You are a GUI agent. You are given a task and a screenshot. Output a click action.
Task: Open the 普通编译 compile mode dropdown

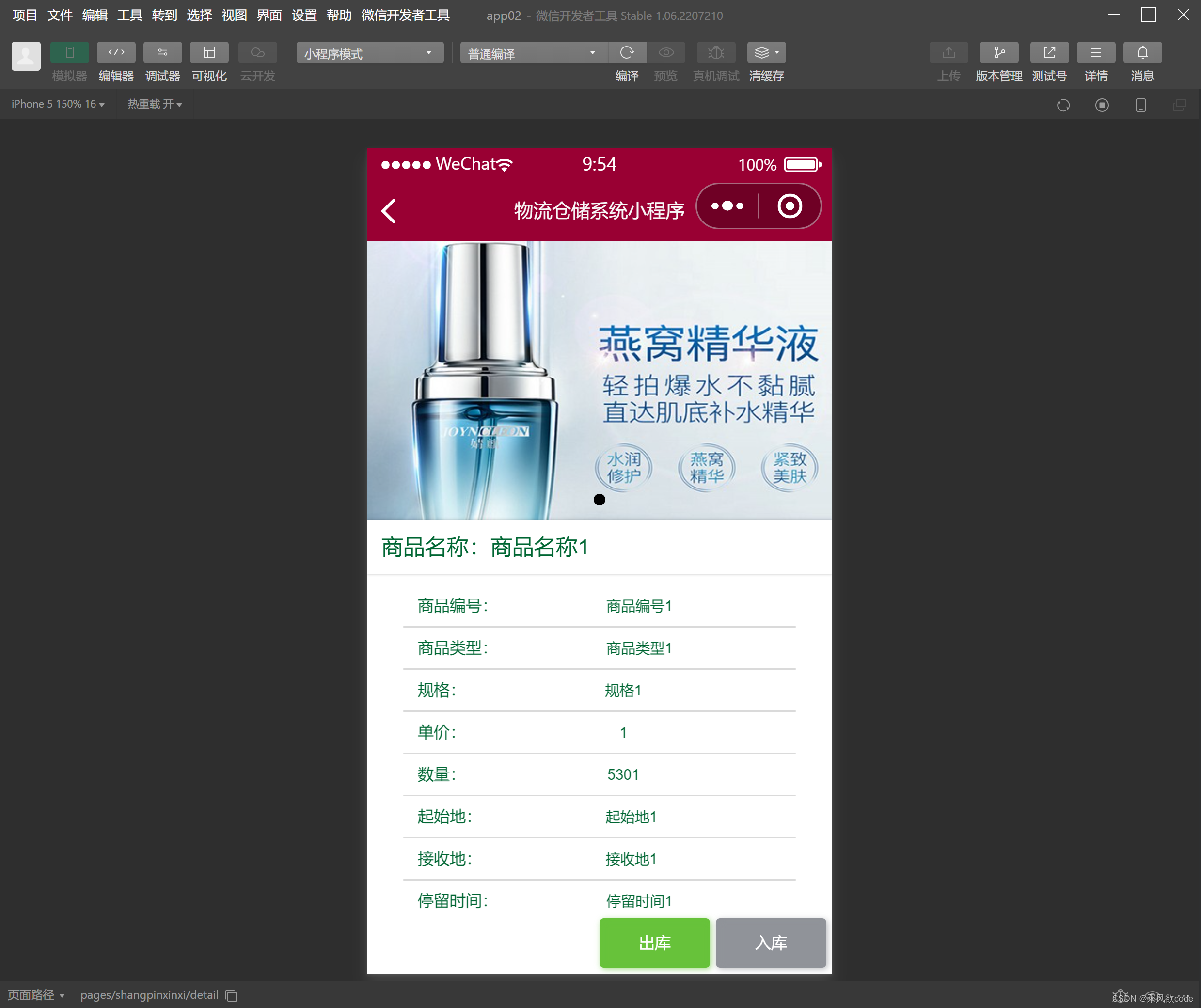point(532,53)
